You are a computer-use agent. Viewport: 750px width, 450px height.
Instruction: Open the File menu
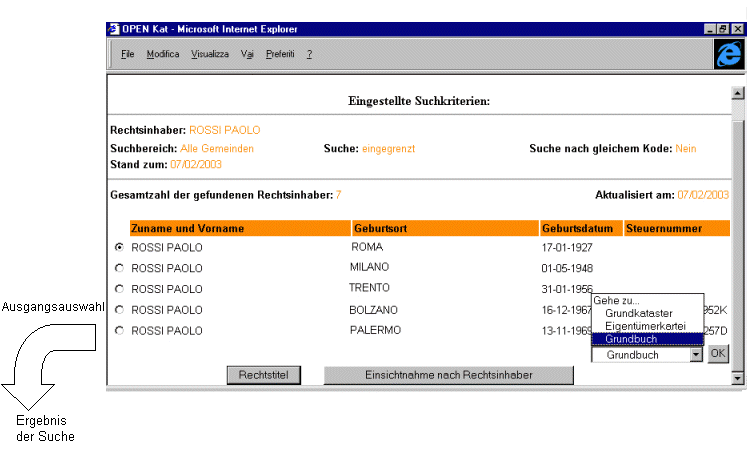pyautogui.click(x=128, y=53)
